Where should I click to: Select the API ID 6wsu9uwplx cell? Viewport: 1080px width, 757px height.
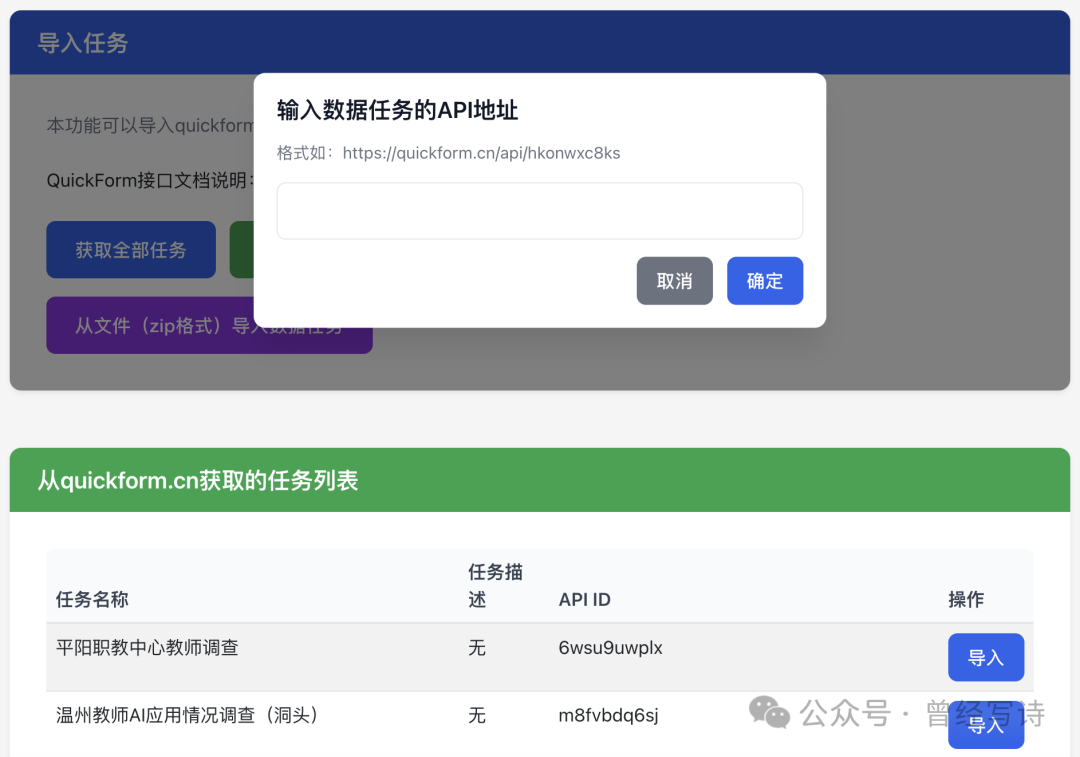click(610, 648)
